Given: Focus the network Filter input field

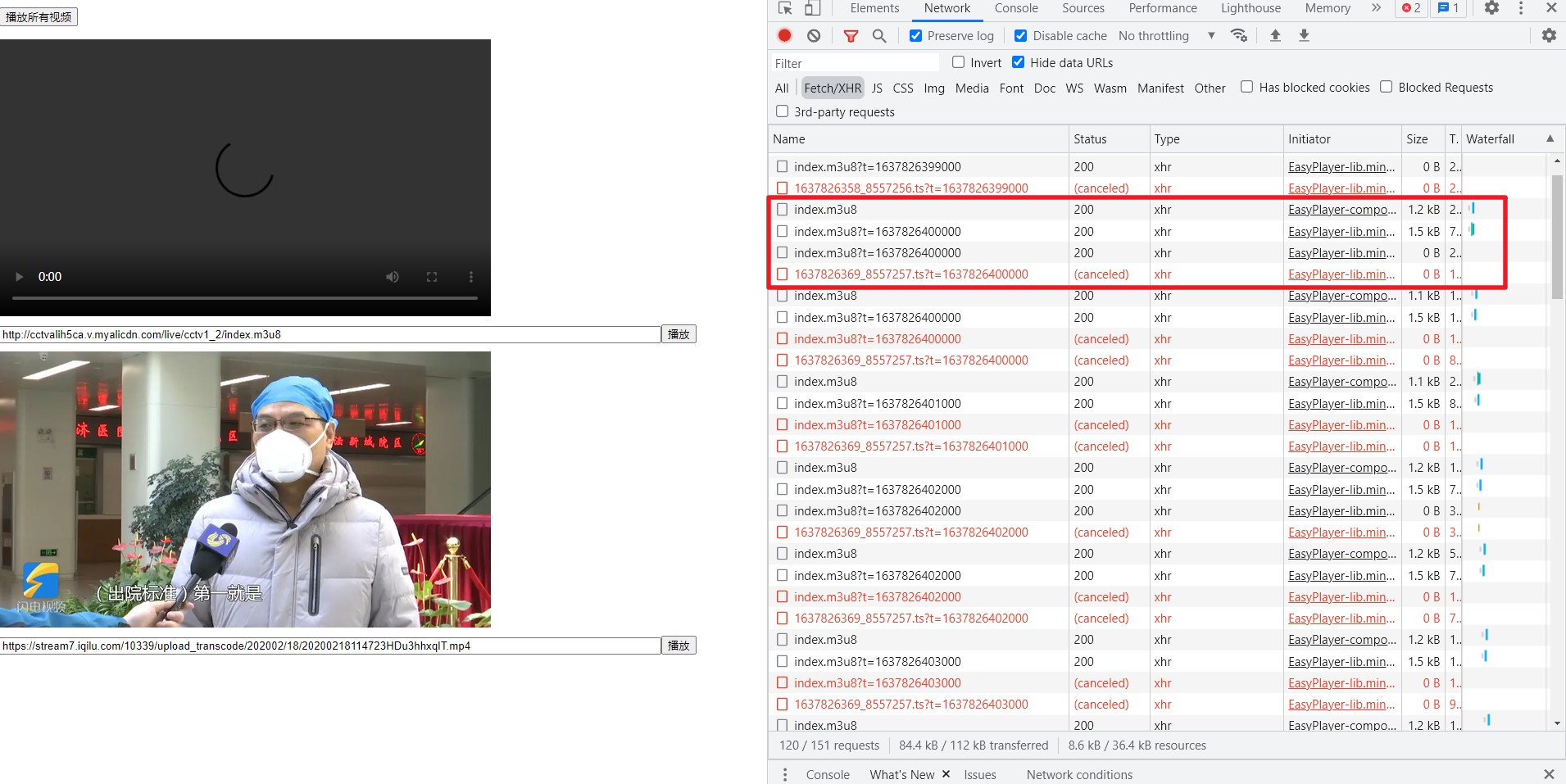Looking at the screenshot, I should click(x=854, y=63).
